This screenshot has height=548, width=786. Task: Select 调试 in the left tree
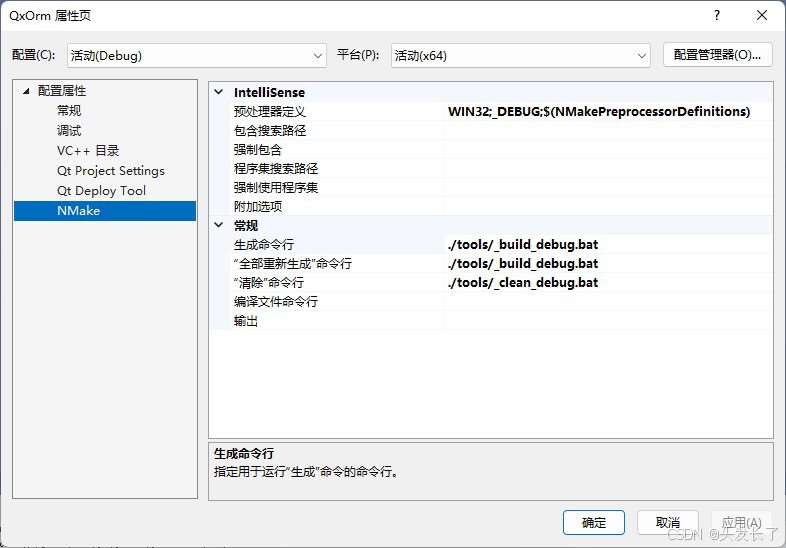69,131
